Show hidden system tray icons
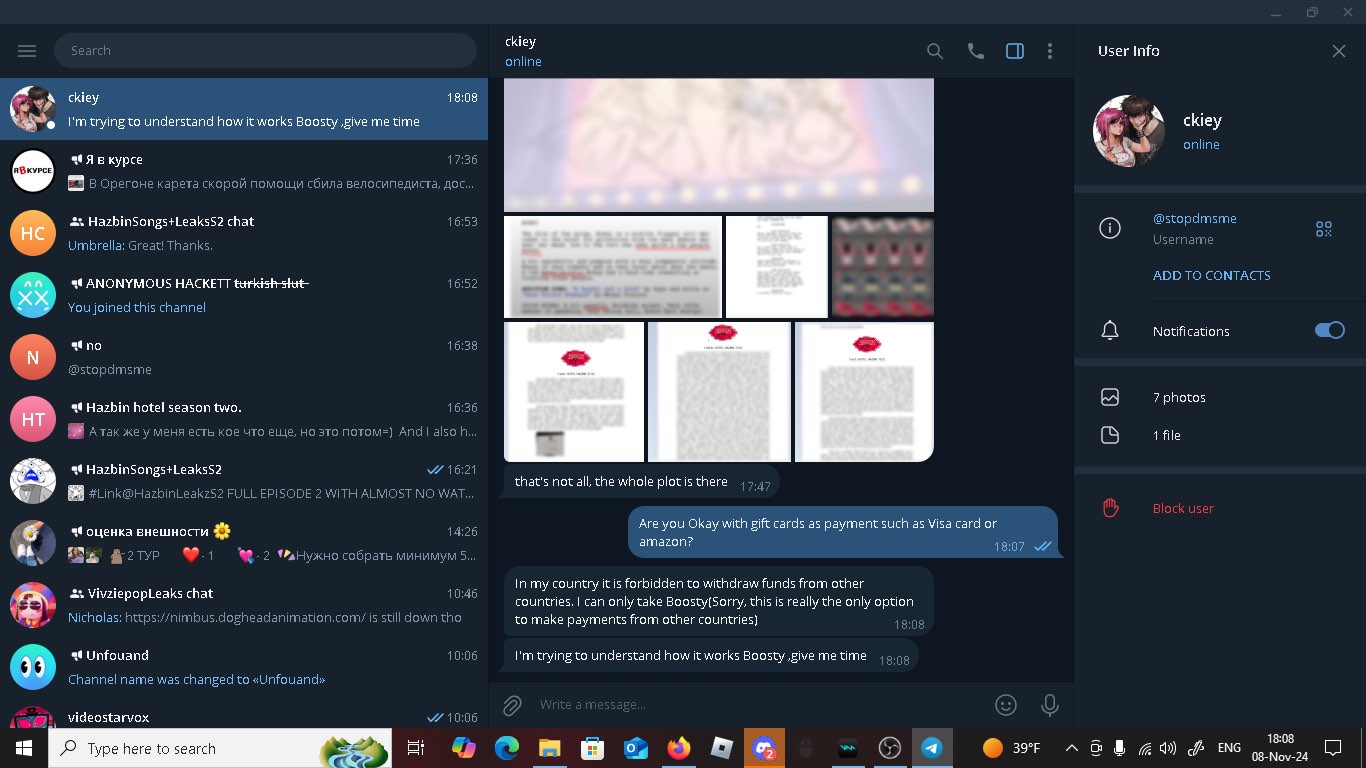Viewport: 1366px width, 768px height. [1071, 748]
